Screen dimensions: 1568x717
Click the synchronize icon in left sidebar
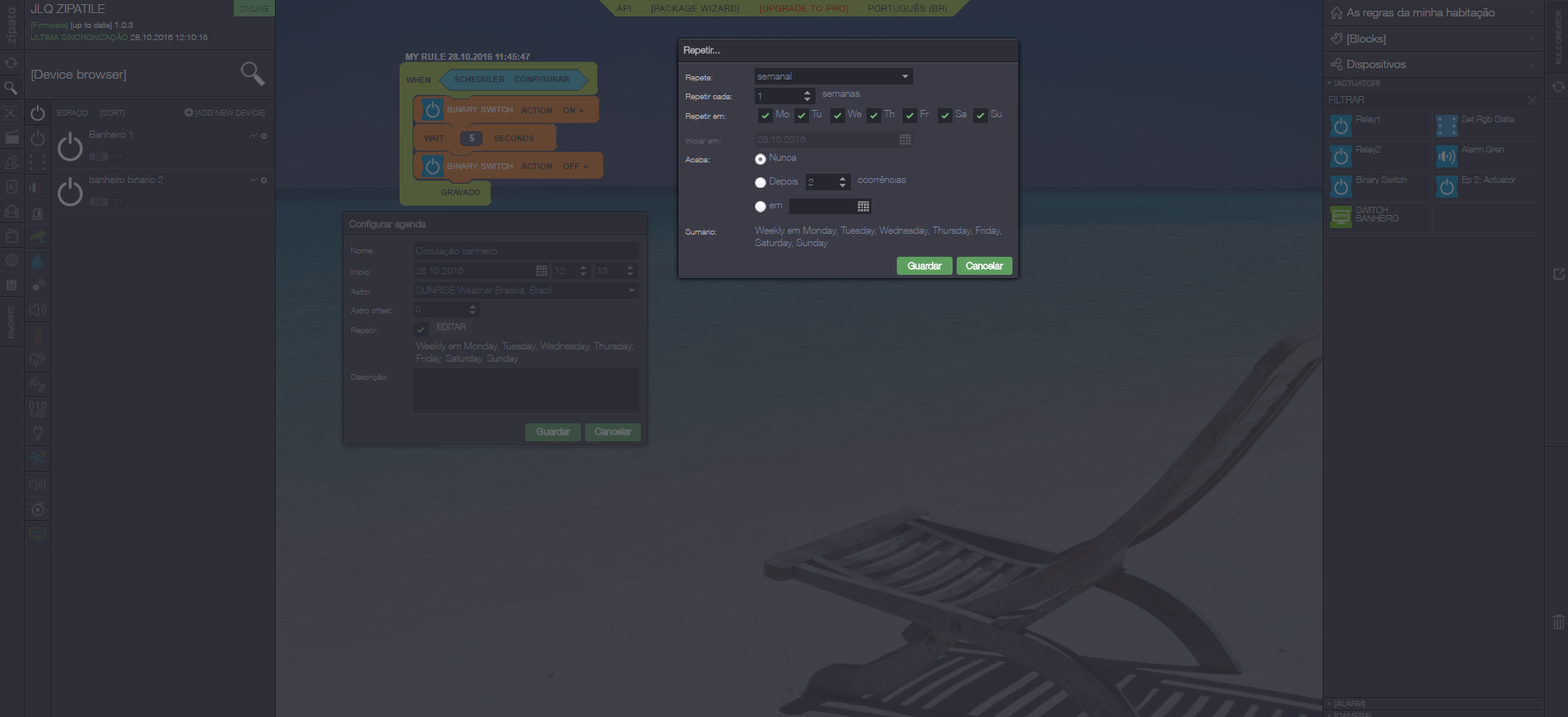tap(11, 62)
